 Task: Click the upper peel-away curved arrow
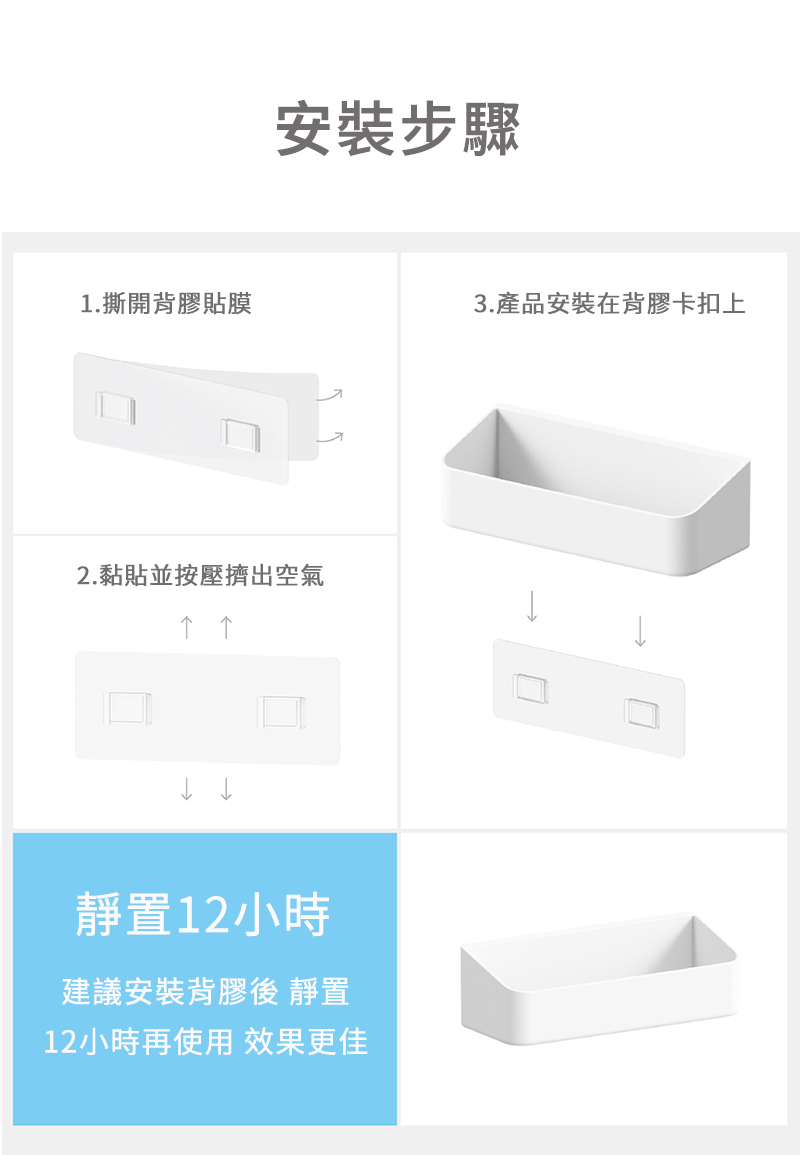[x=330, y=395]
